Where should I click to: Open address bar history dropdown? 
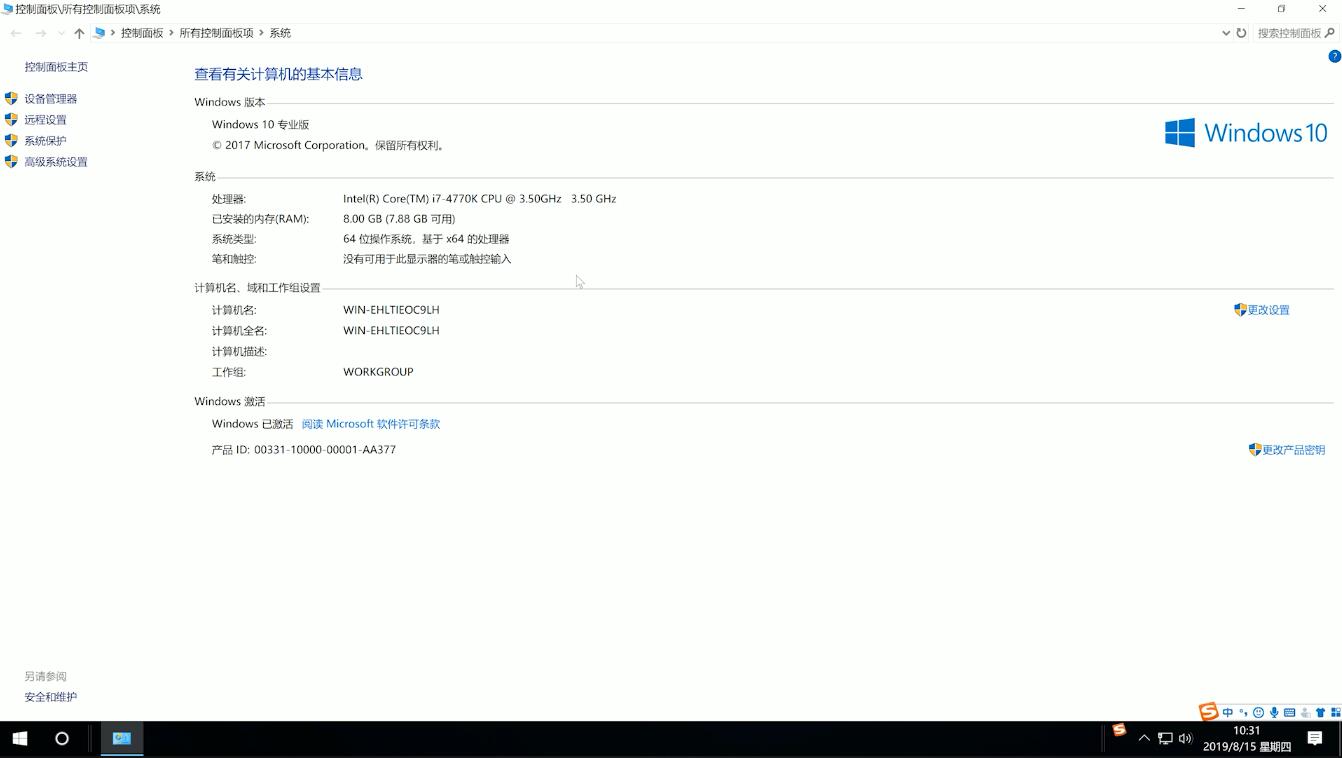click(x=1226, y=33)
